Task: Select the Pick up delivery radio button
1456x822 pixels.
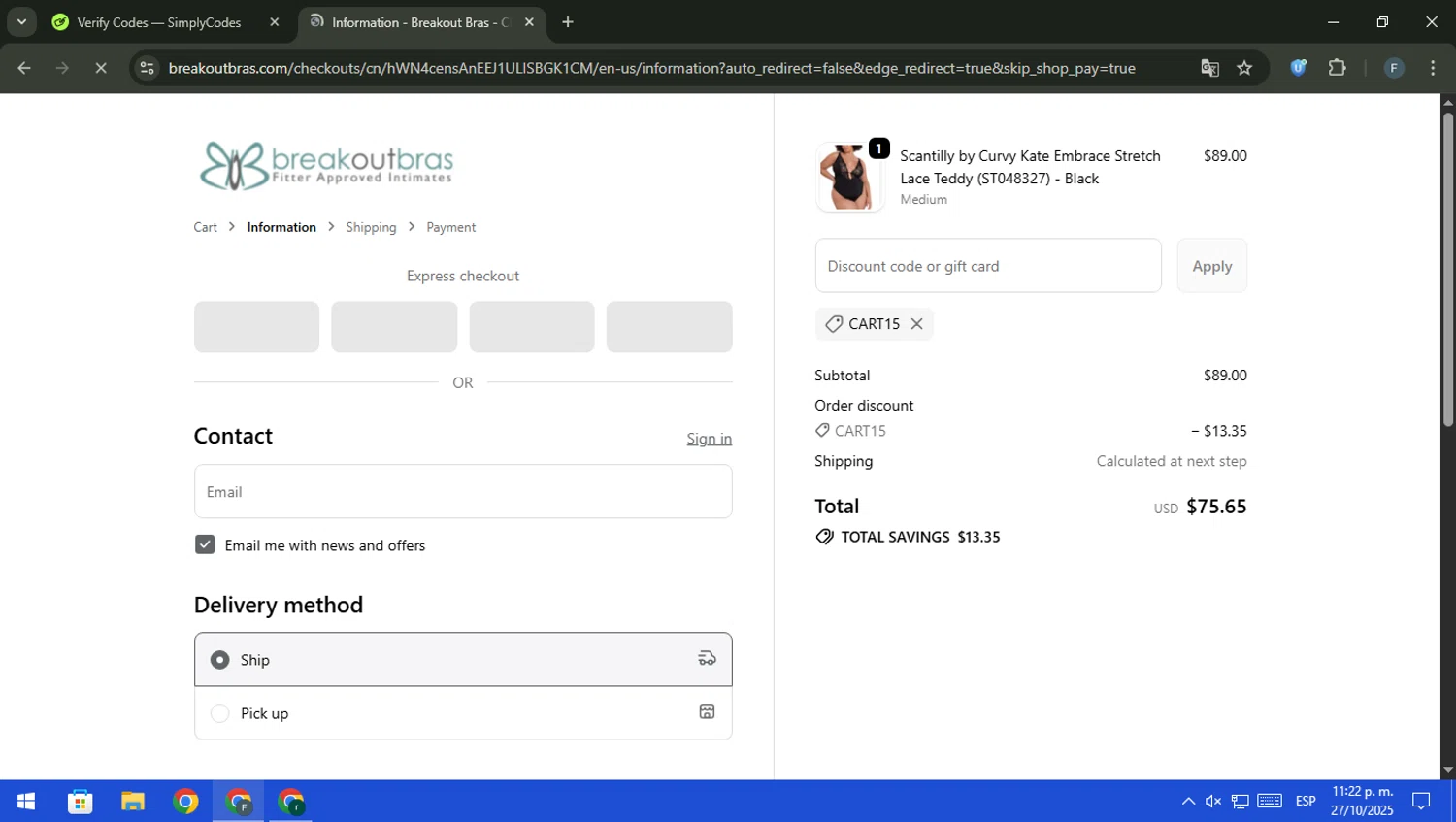Action: (x=220, y=713)
